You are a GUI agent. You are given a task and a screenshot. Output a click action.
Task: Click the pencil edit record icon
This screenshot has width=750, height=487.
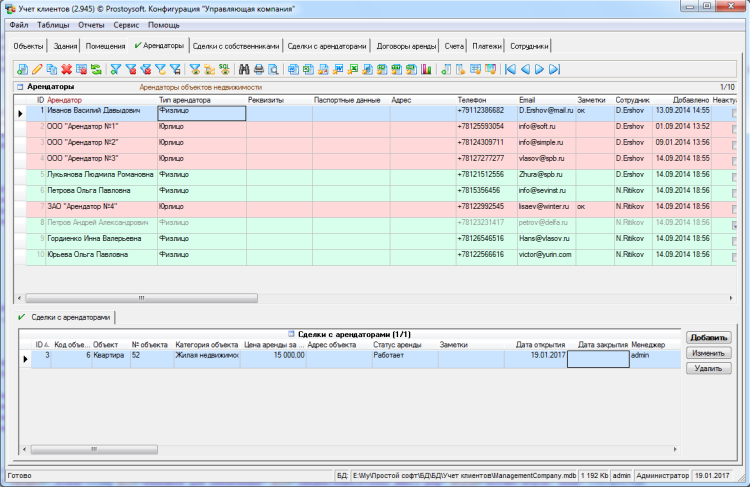37,69
